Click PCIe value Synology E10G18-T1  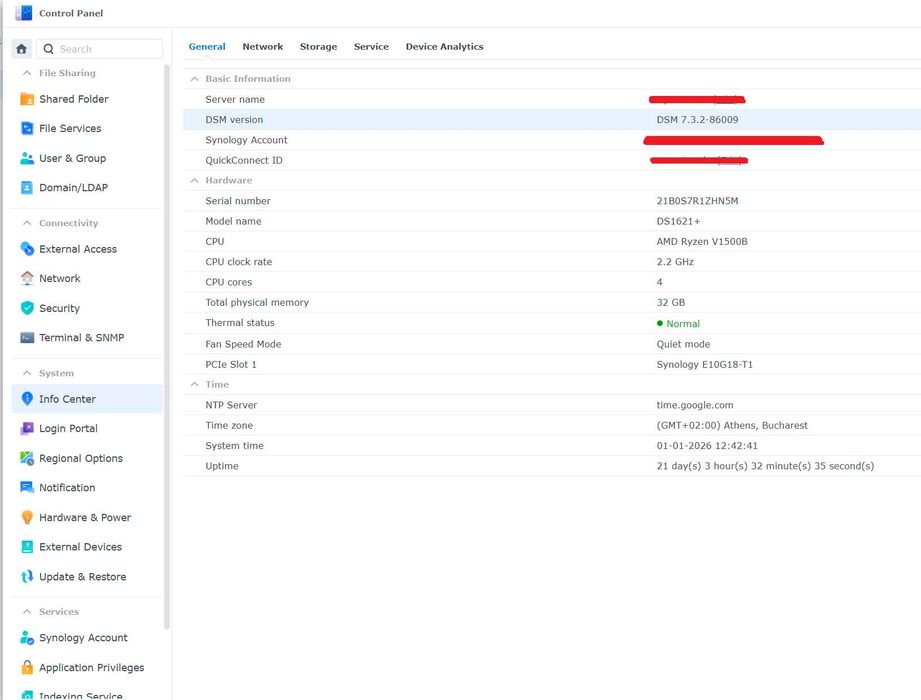704,364
